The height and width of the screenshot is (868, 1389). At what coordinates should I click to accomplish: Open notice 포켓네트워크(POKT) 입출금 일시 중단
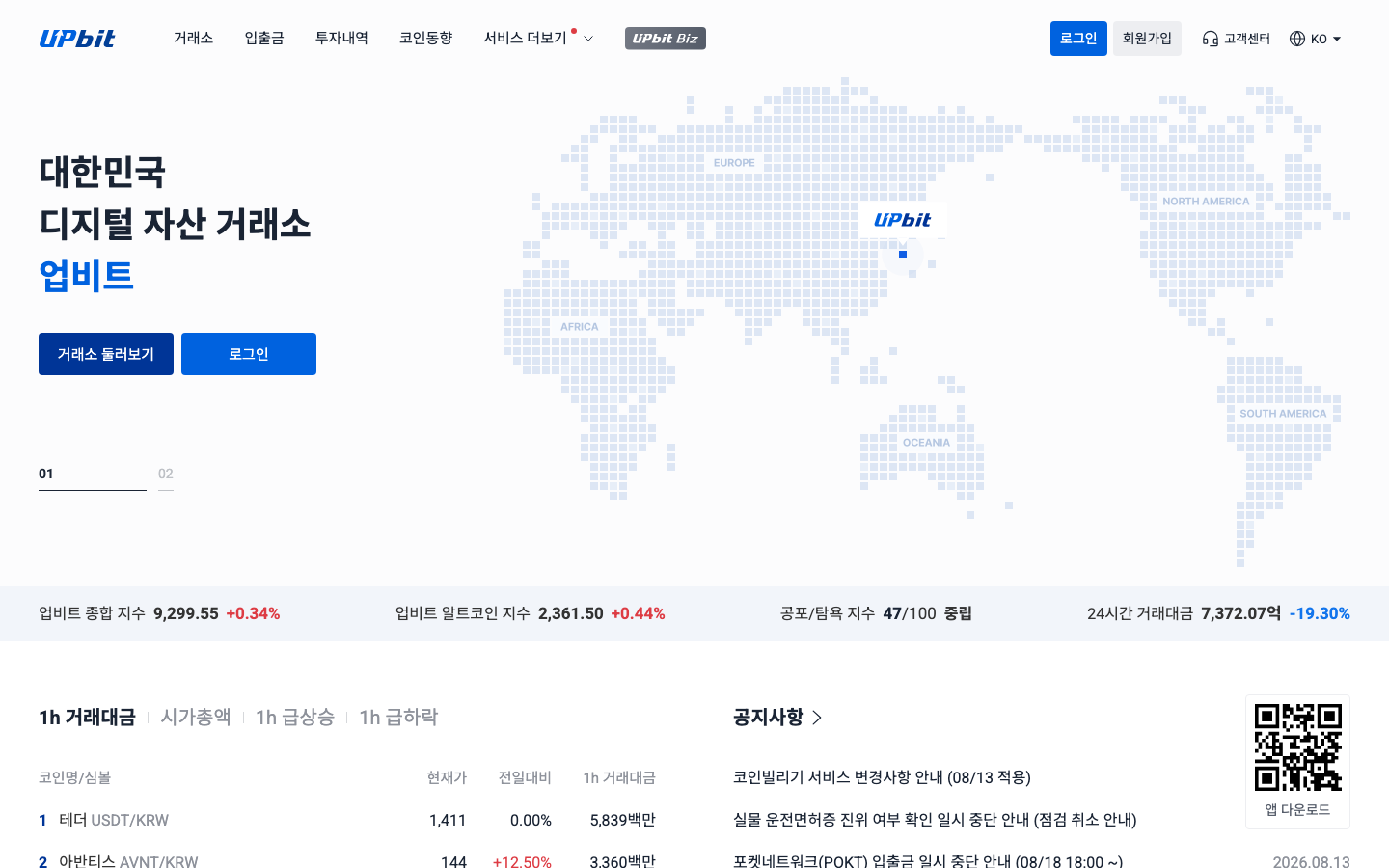coord(928,861)
